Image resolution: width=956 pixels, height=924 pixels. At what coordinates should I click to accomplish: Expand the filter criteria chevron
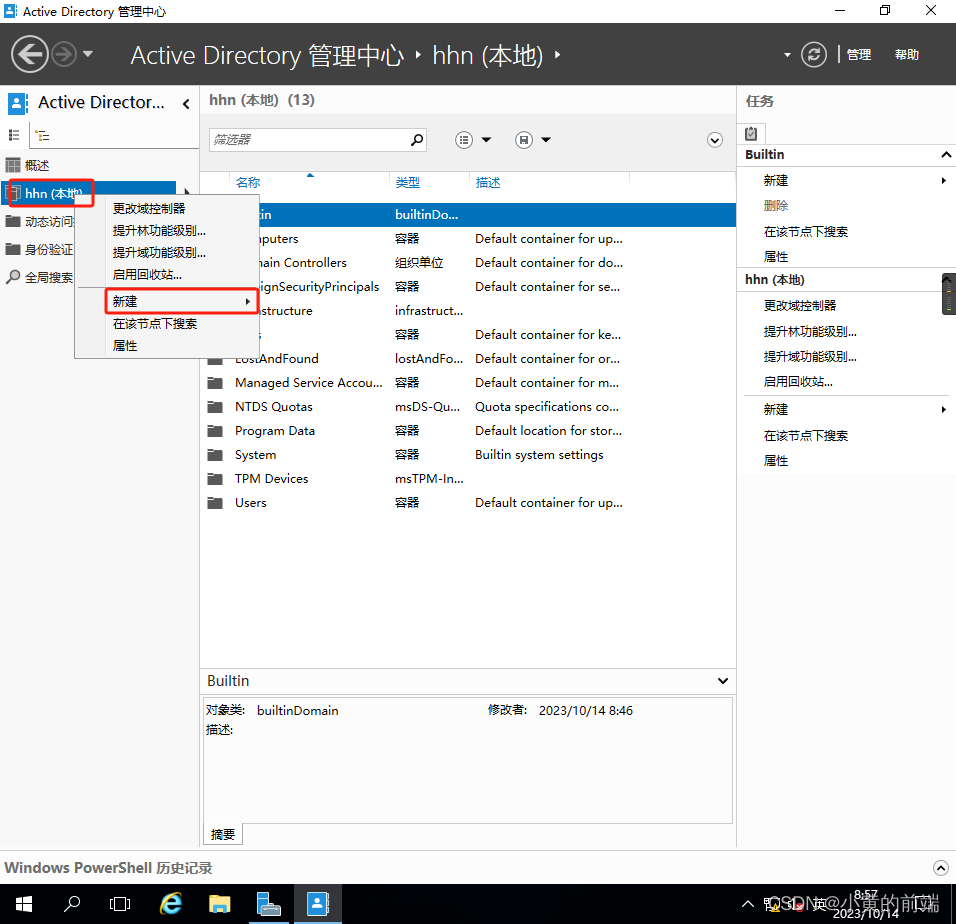click(715, 140)
